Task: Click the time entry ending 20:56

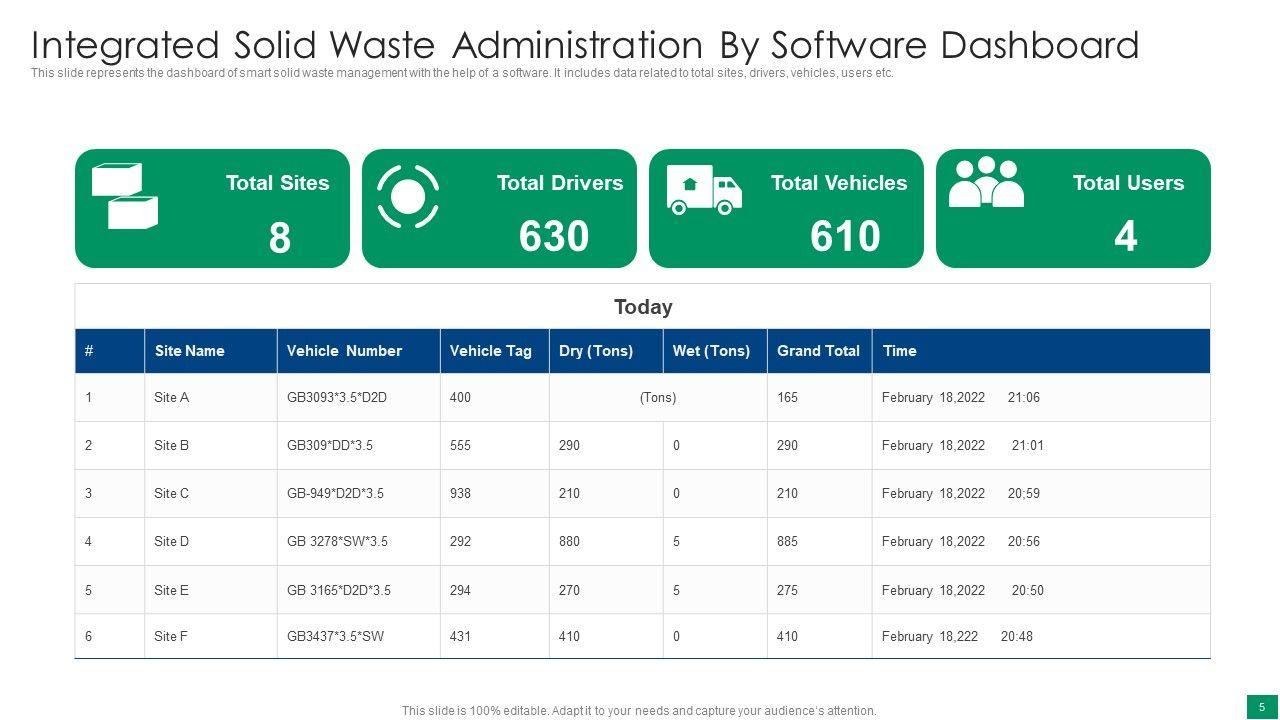Action: pos(961,542)
